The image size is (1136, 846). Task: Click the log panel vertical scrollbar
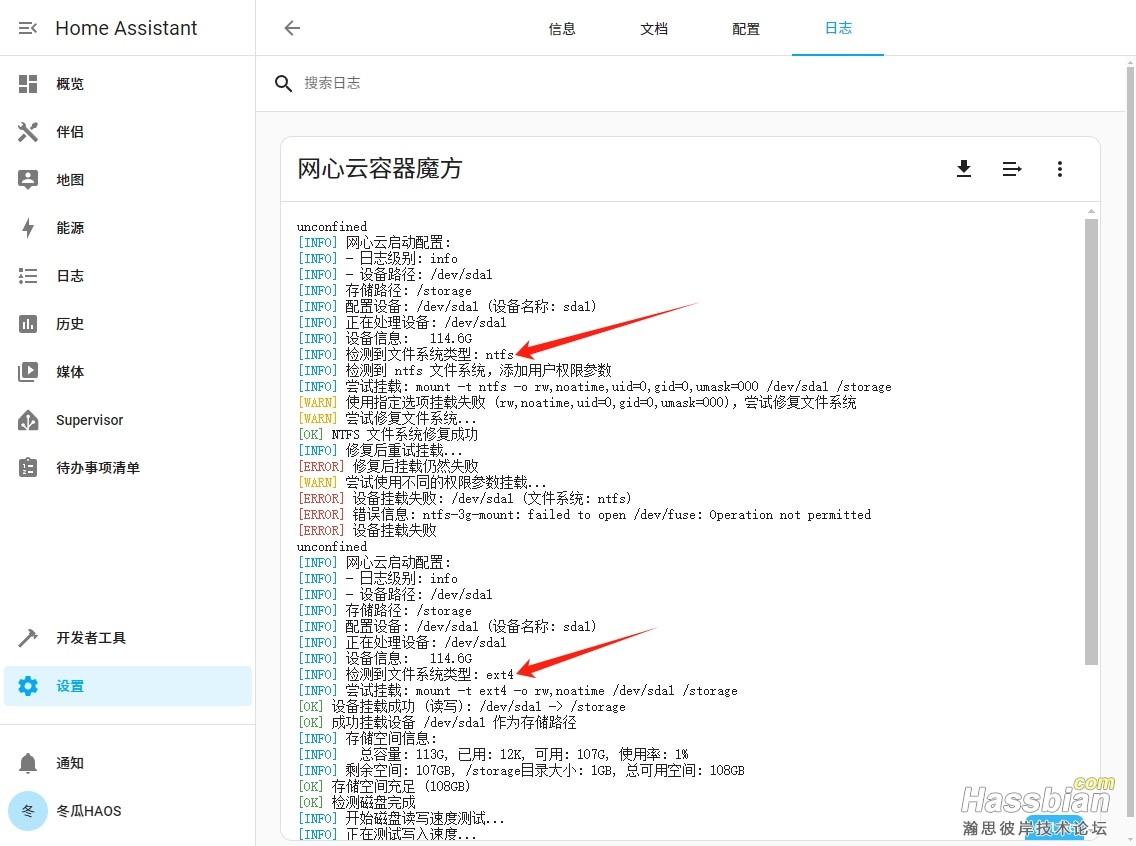point(1091,442)
